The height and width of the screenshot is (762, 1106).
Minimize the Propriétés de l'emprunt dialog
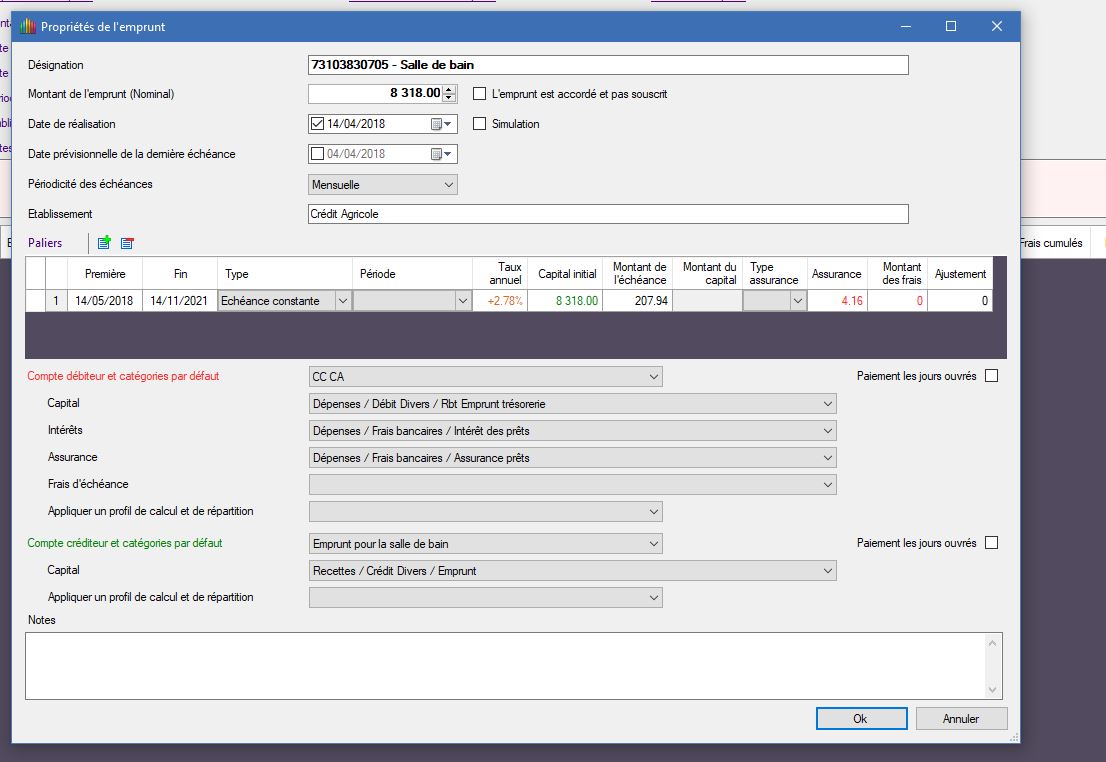pyautogui.click(x=905, y=27)
